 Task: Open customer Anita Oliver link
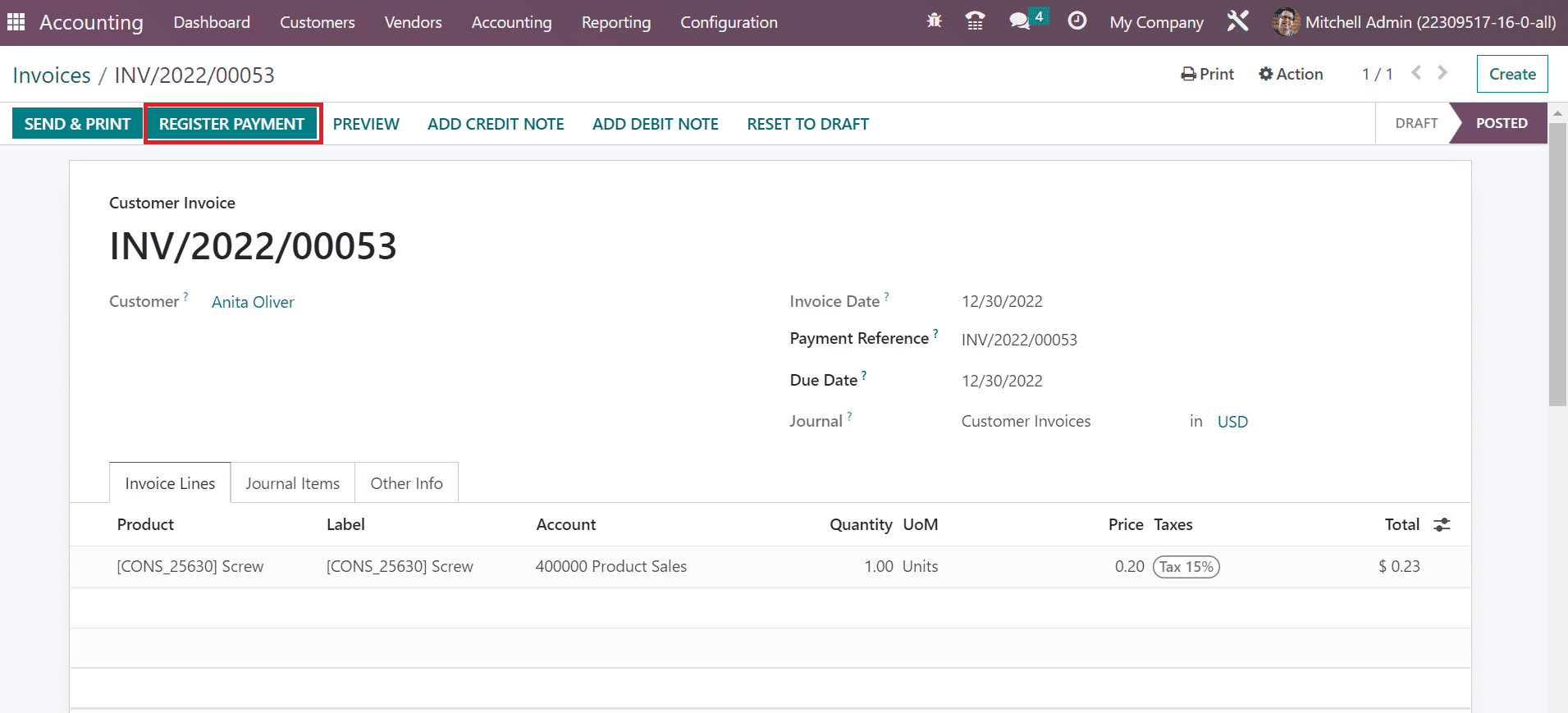coord(253,302)
